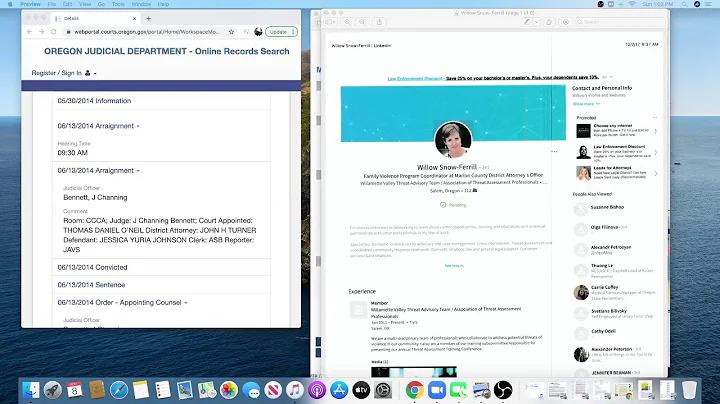Open the Apple menu
Viewport: 720px width, 404px height.
(10, 4)
